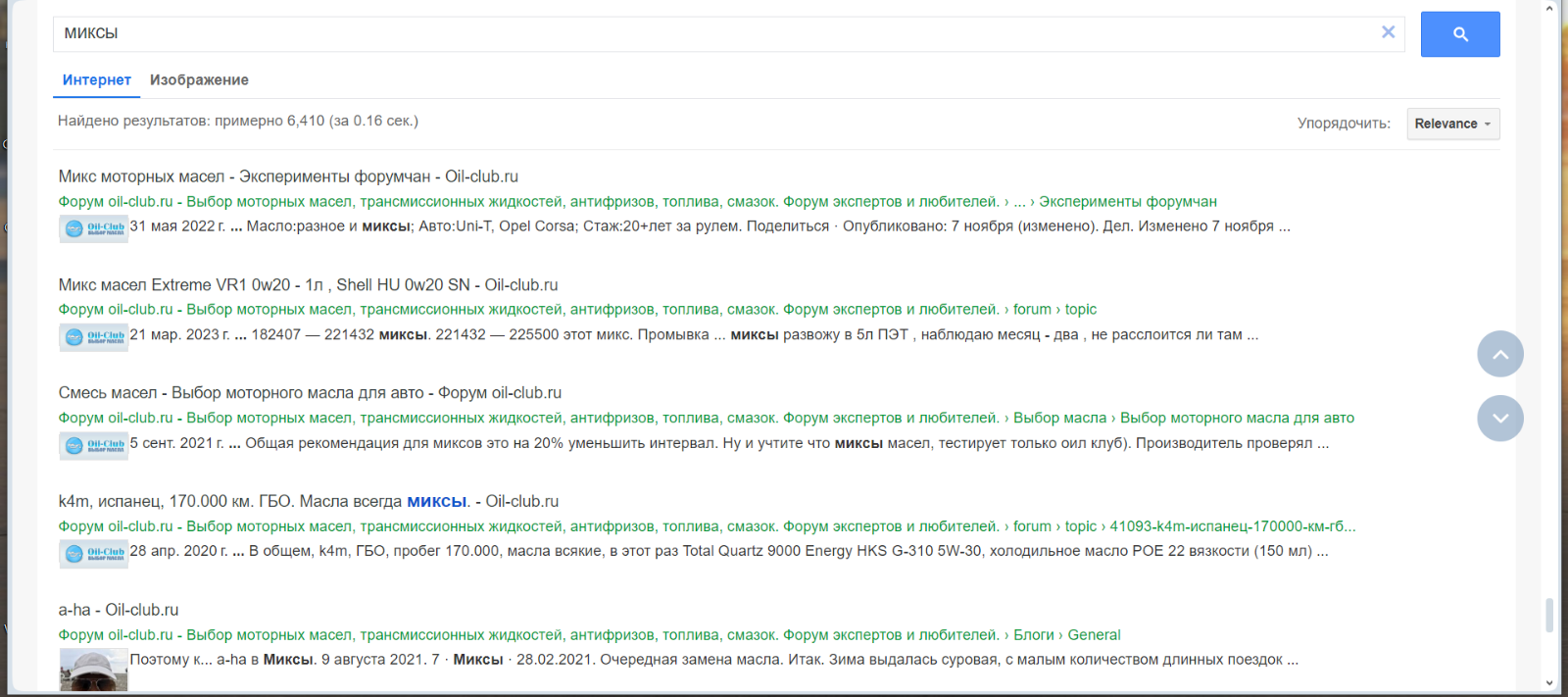This screenshot has height=697, width=1568.
Task: Click green breadcrumb ending 'Выбор моторного масла для авто'
Action: pyautogui.click(x=706, y=419)
